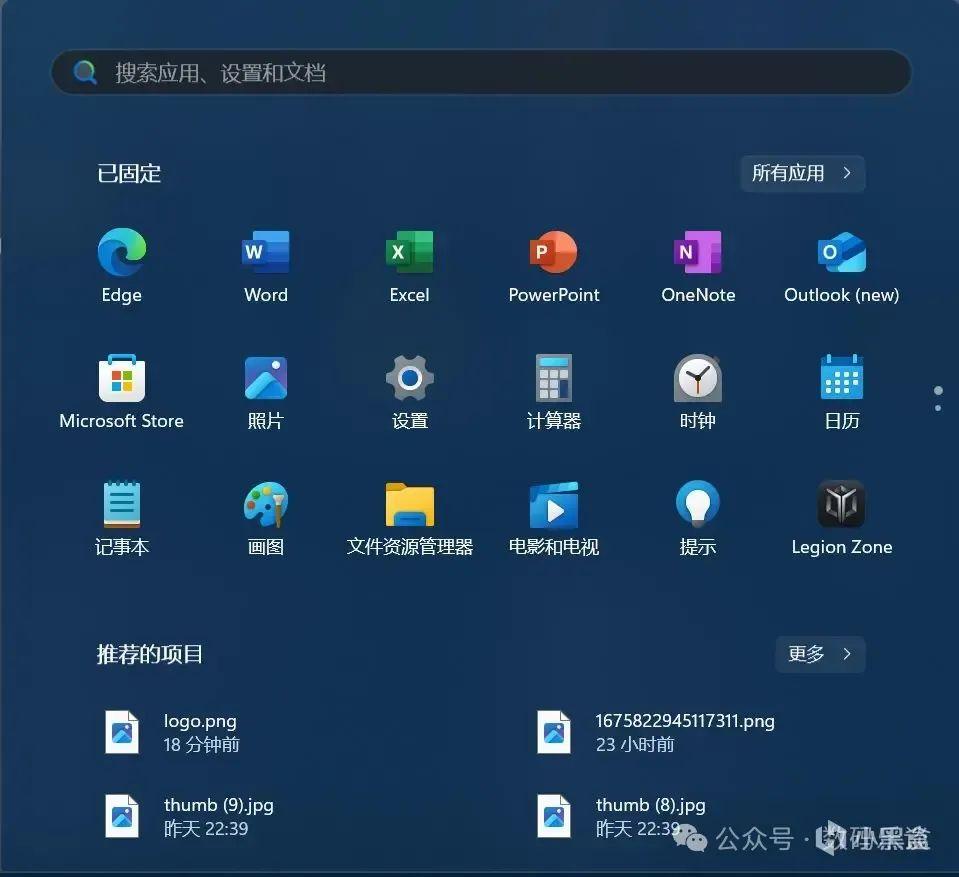This screenshot has width=959, height=877.
Task: Click the 所有应用 all apps button
Action: tap(802, 174)
